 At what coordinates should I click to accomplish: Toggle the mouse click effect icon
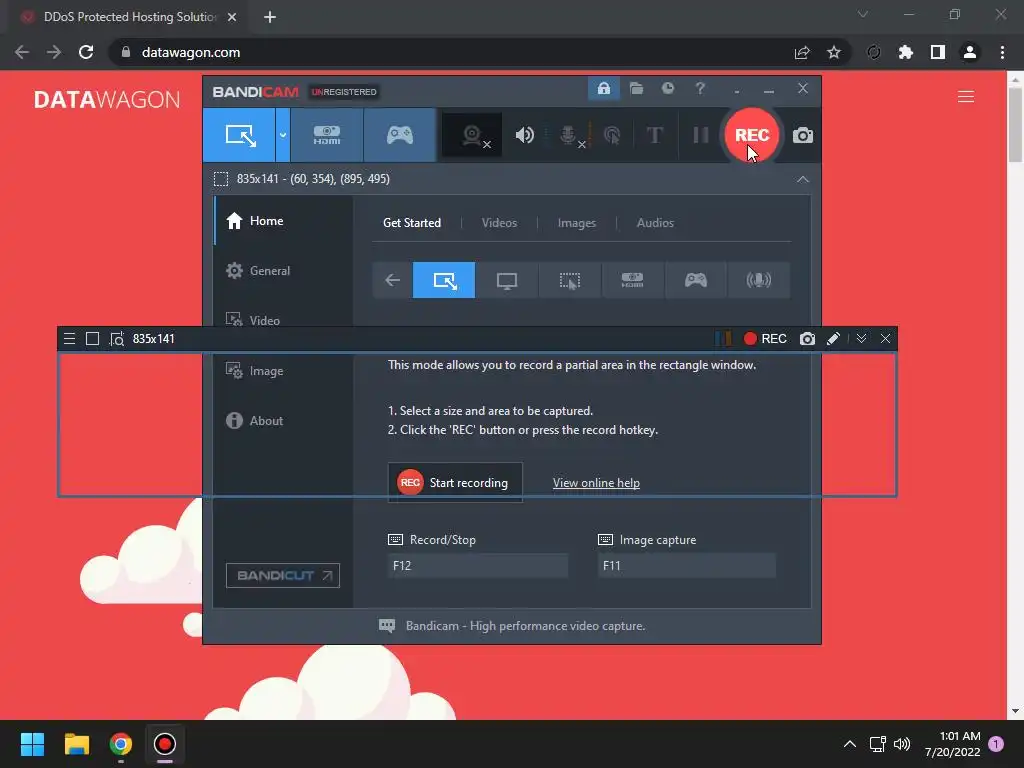612,135
